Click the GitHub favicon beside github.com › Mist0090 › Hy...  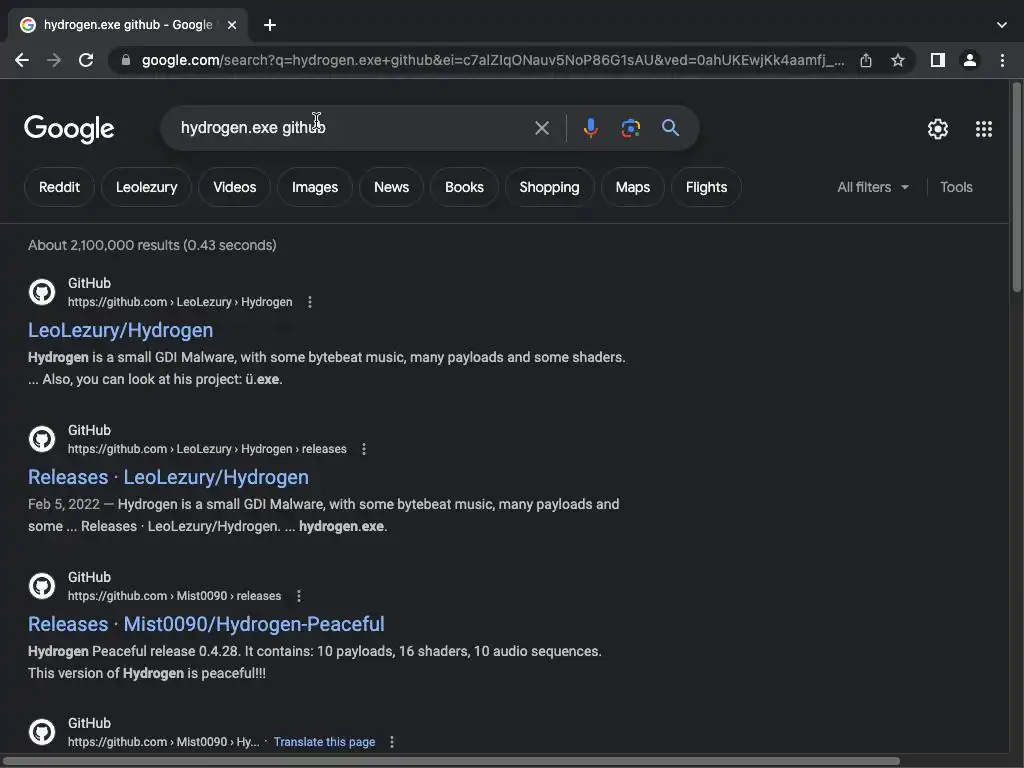tap(42, 732)
